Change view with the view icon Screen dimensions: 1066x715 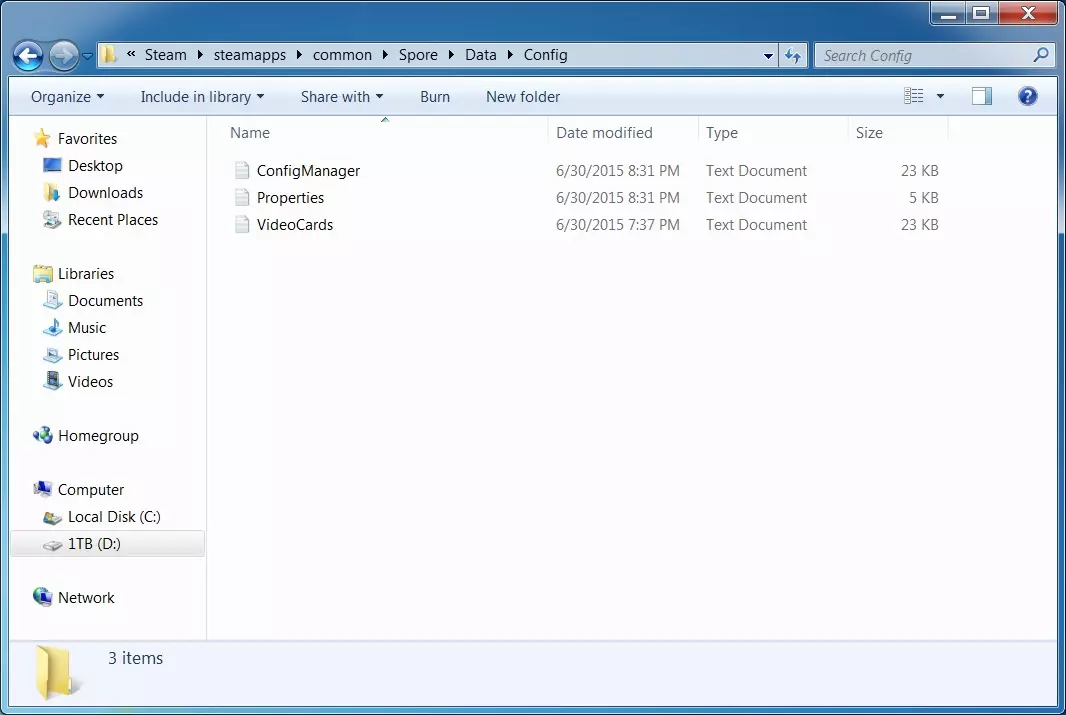tap(913, 96)
